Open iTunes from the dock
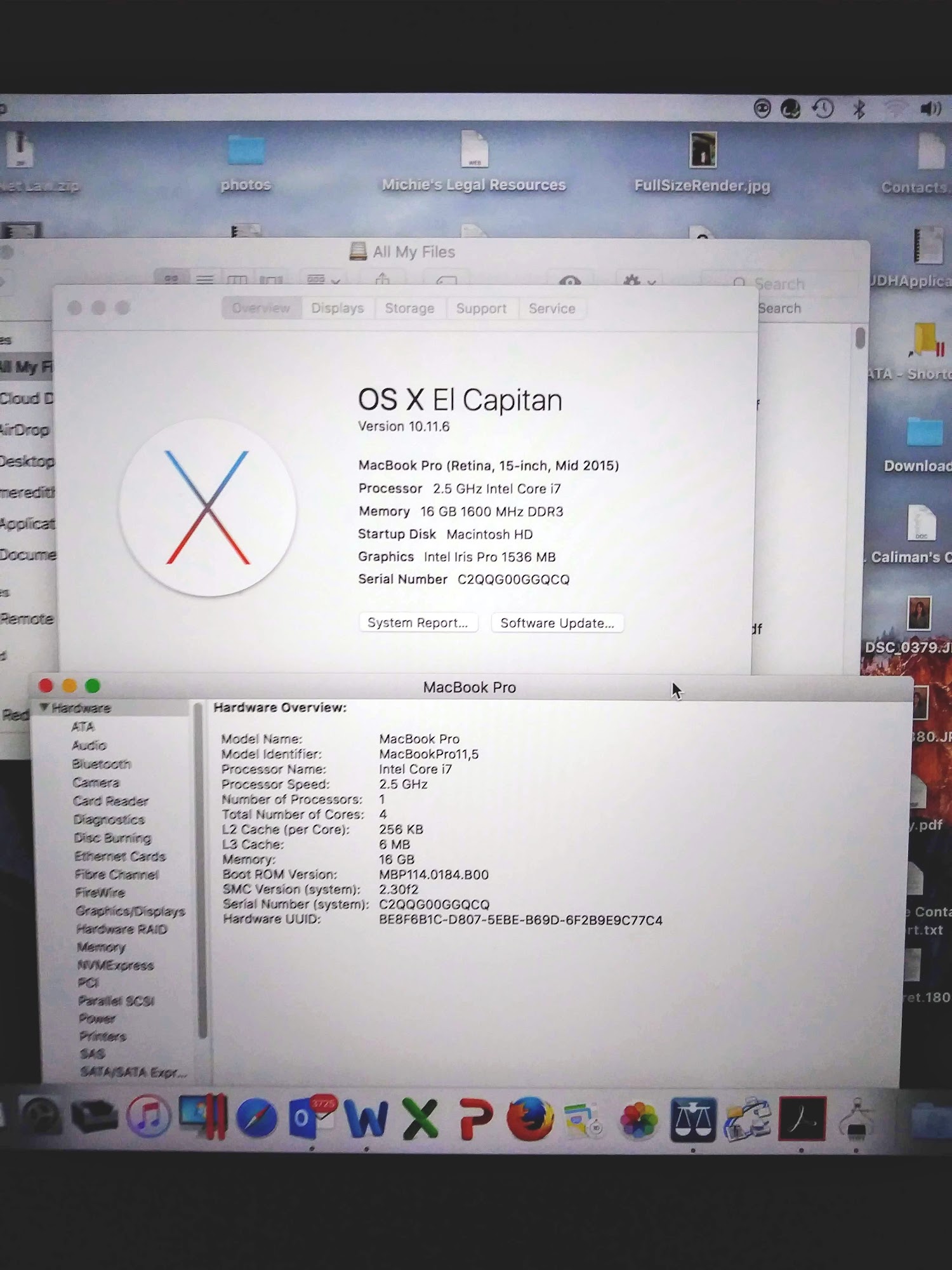 (148, 1117)
